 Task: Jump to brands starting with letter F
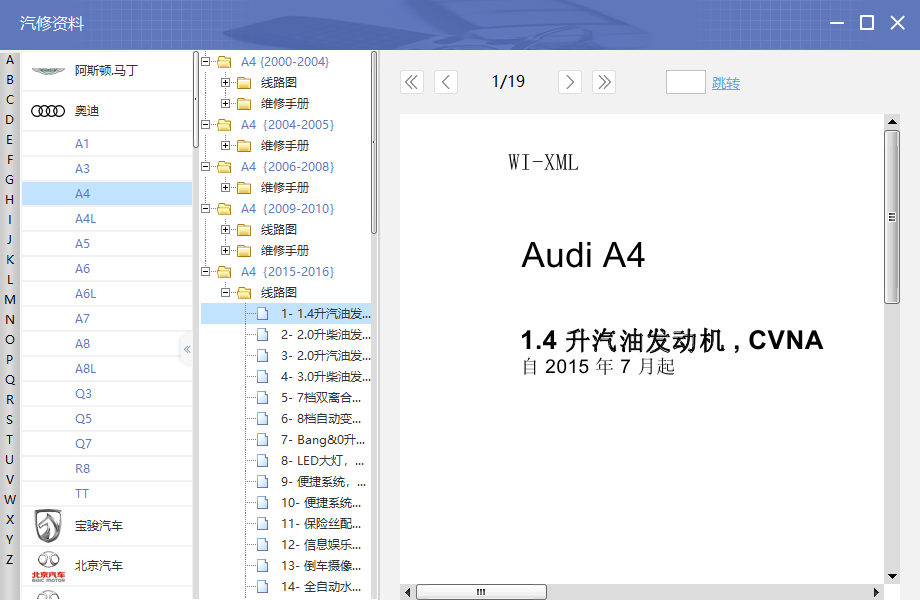point(9,160)
